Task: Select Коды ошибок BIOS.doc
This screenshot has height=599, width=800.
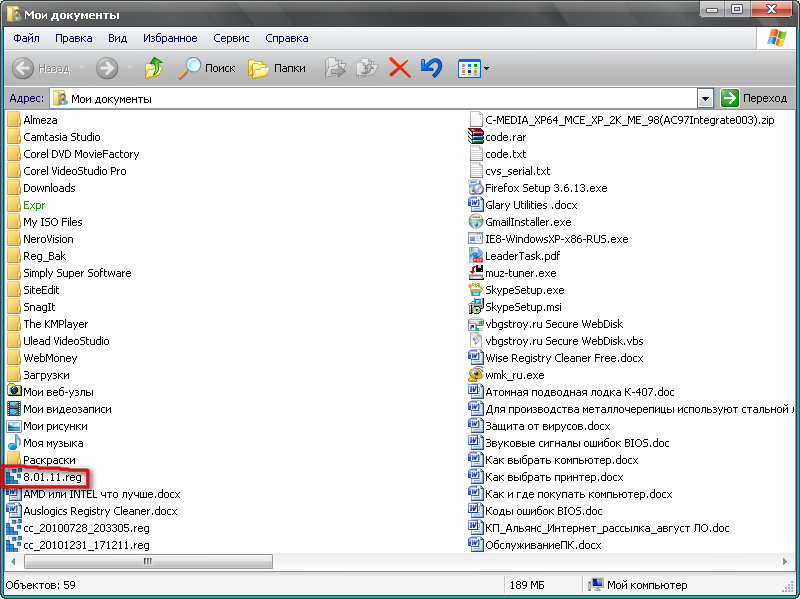Action: [x=535, y=511]
